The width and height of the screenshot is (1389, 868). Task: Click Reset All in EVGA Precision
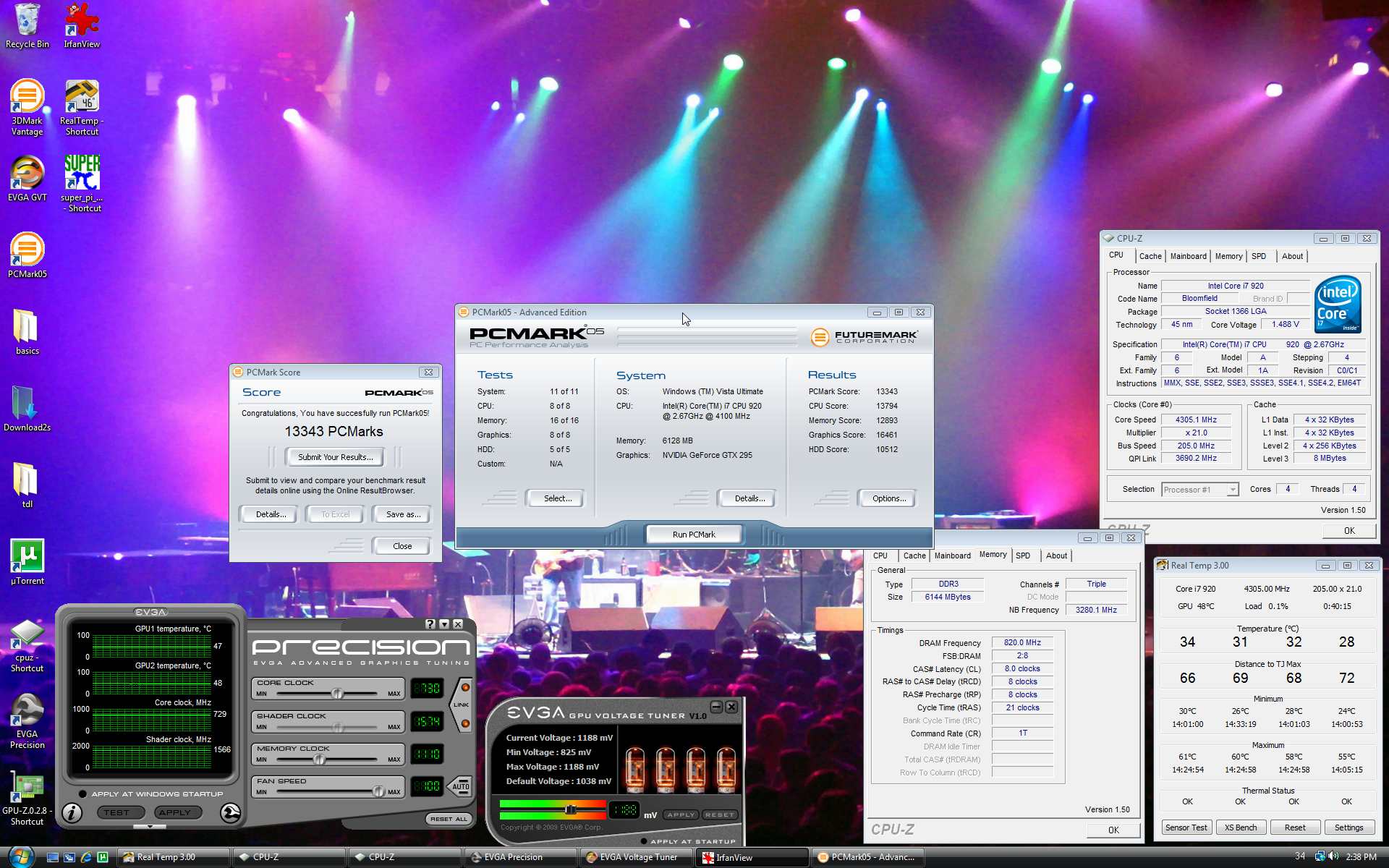coord(449,819)
